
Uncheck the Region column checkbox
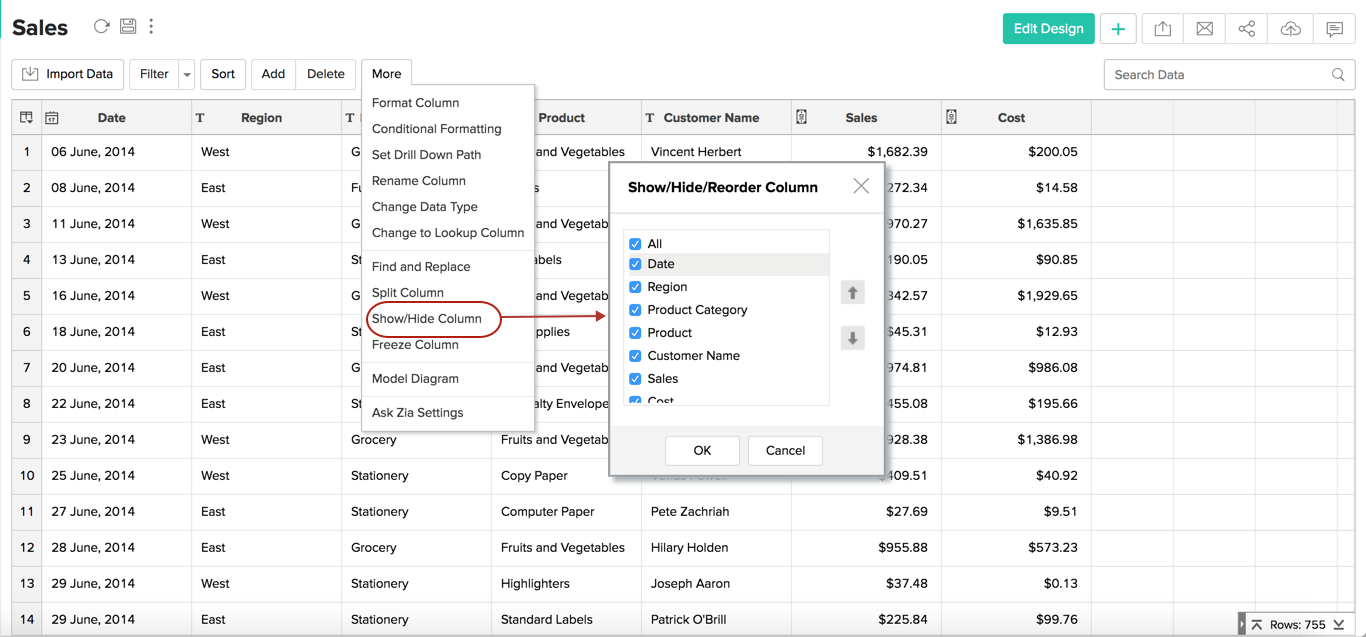pos(635,287)
